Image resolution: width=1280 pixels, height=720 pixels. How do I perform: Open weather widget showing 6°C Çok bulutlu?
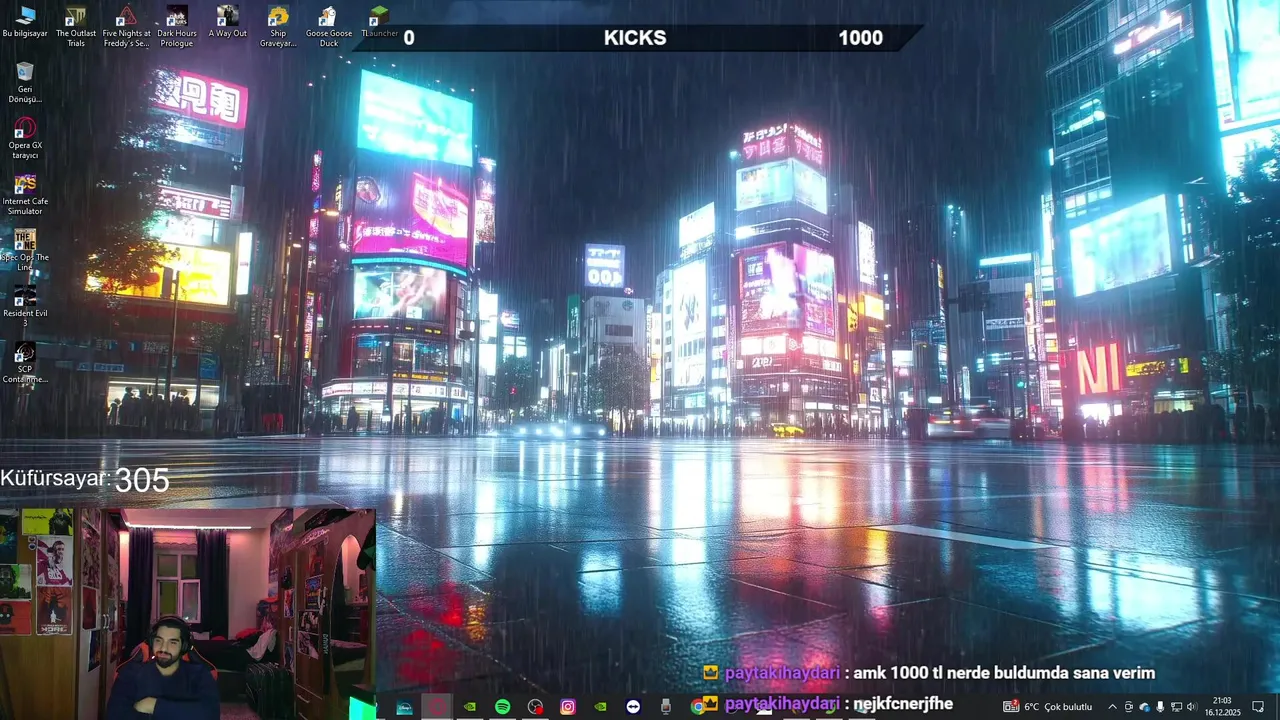tap(1047, 707)
